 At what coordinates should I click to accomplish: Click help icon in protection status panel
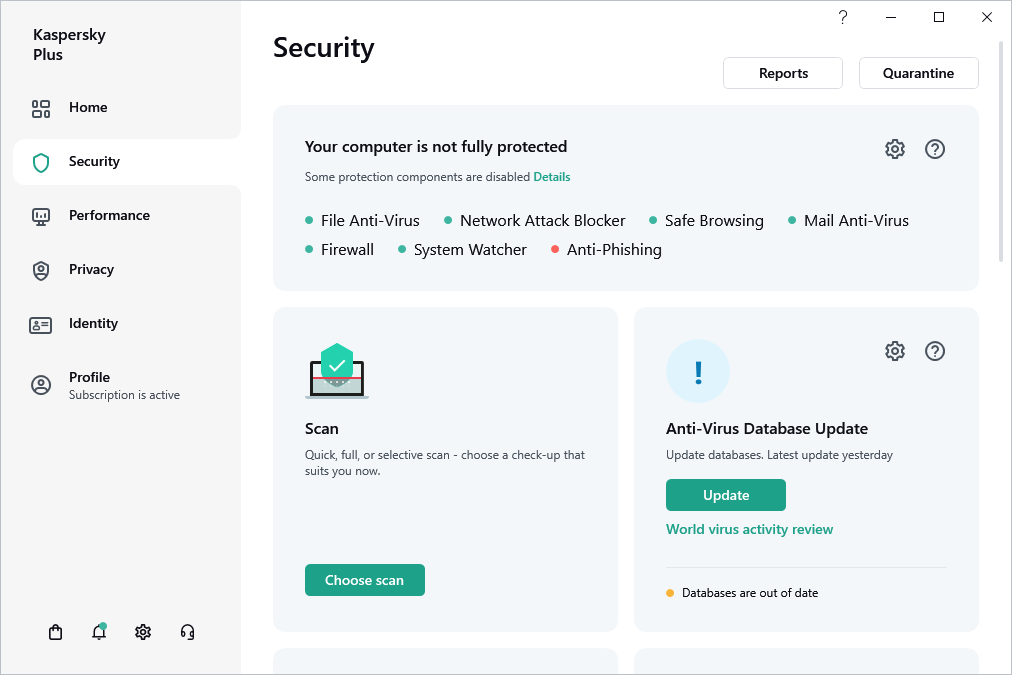(935, 149)
